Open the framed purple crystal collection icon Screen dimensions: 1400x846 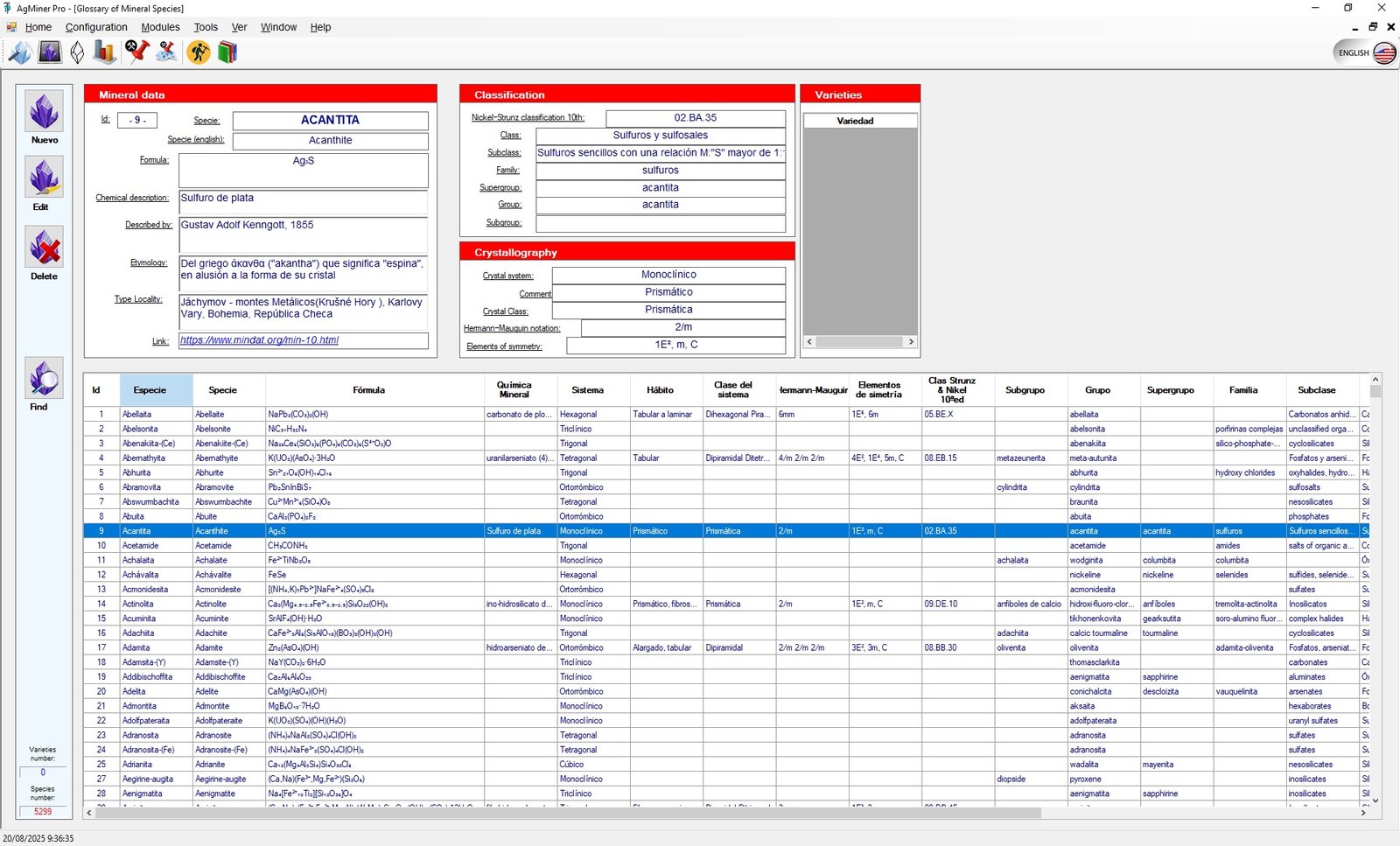pyautogui.click(x=50, y=52)
